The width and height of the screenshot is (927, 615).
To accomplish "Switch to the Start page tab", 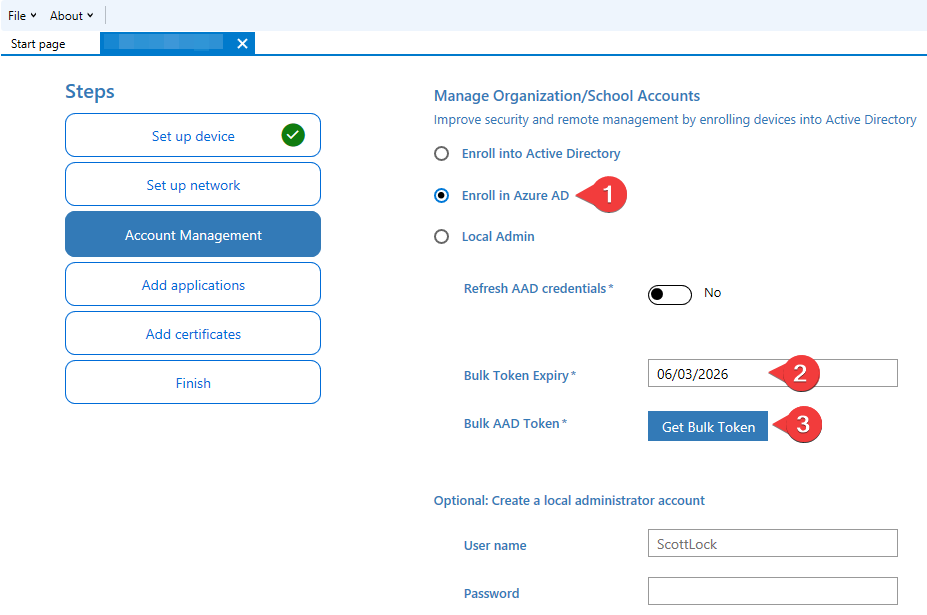I will tap(36, 43).
